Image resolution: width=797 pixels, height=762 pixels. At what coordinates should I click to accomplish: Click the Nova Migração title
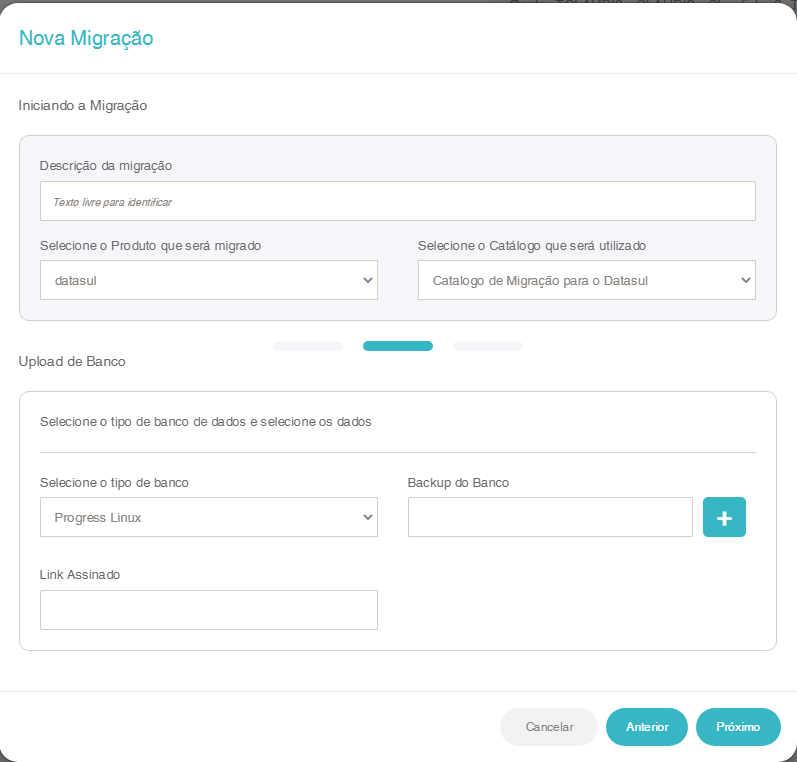[86, 38]
